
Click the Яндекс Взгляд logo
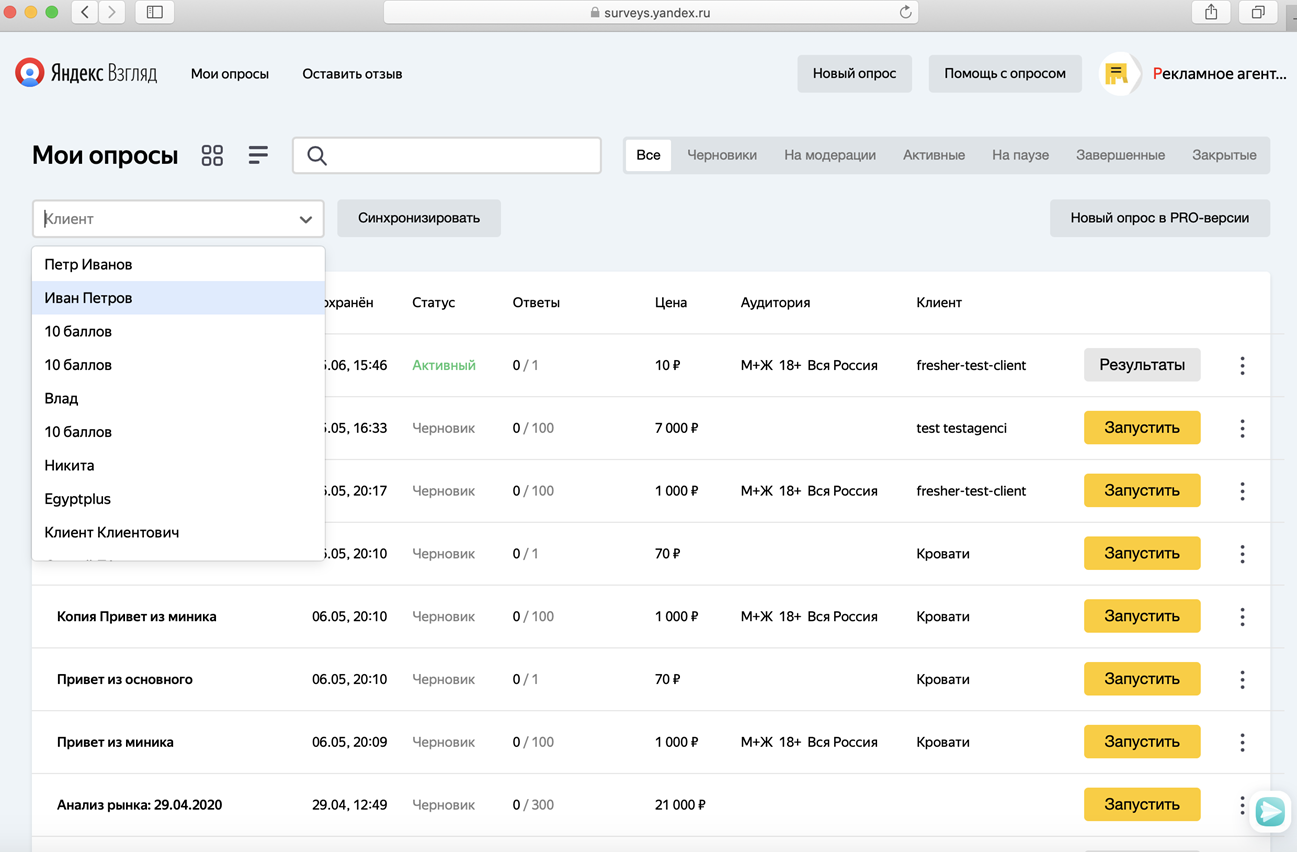pyautogui.click(x=86, y=73)
